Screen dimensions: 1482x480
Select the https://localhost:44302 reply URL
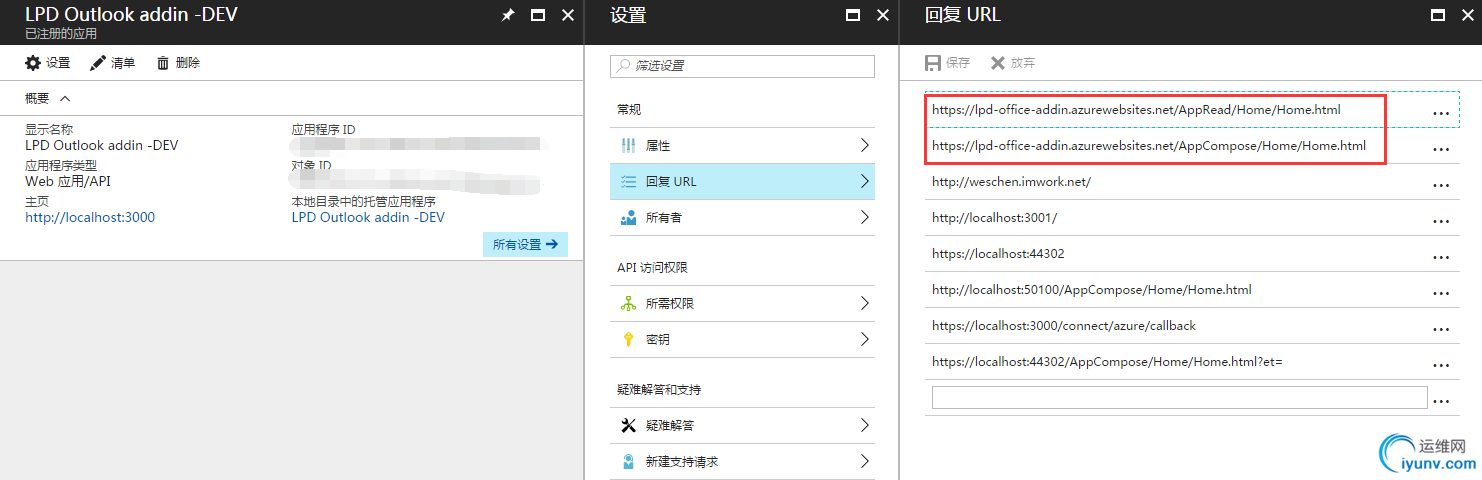[998, 254]
